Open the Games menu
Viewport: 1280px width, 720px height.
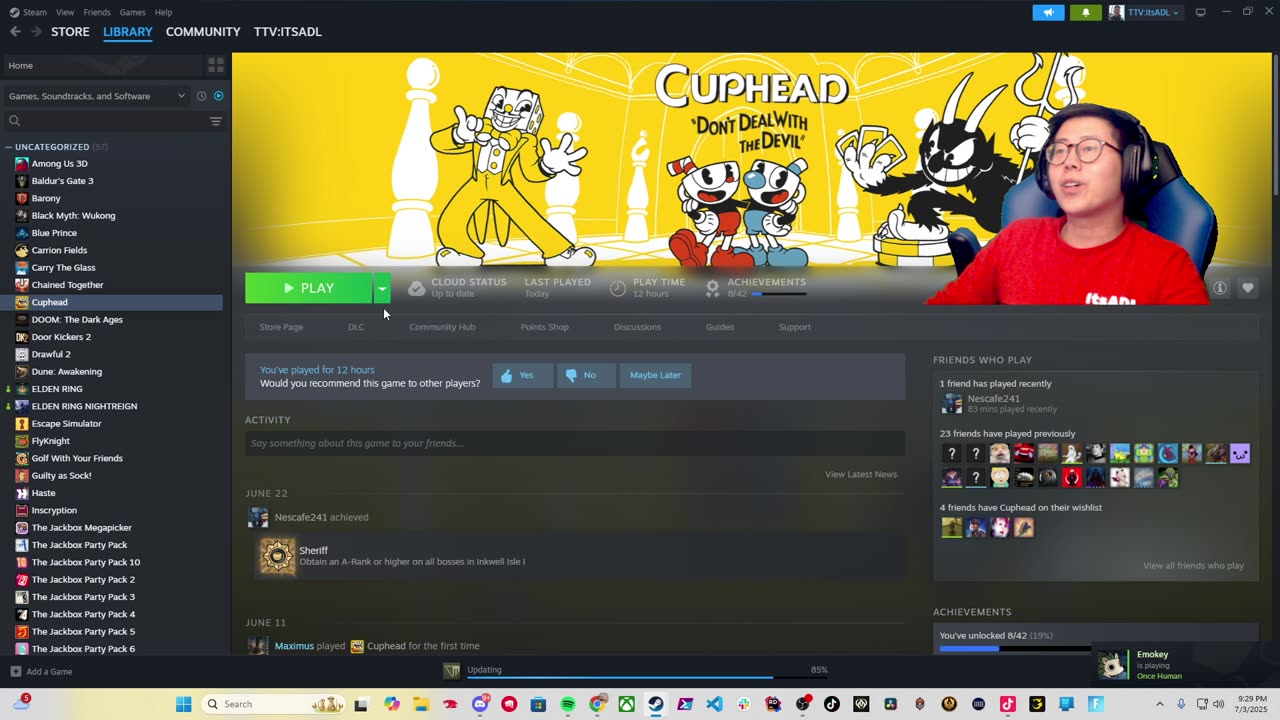coord(132,12)
